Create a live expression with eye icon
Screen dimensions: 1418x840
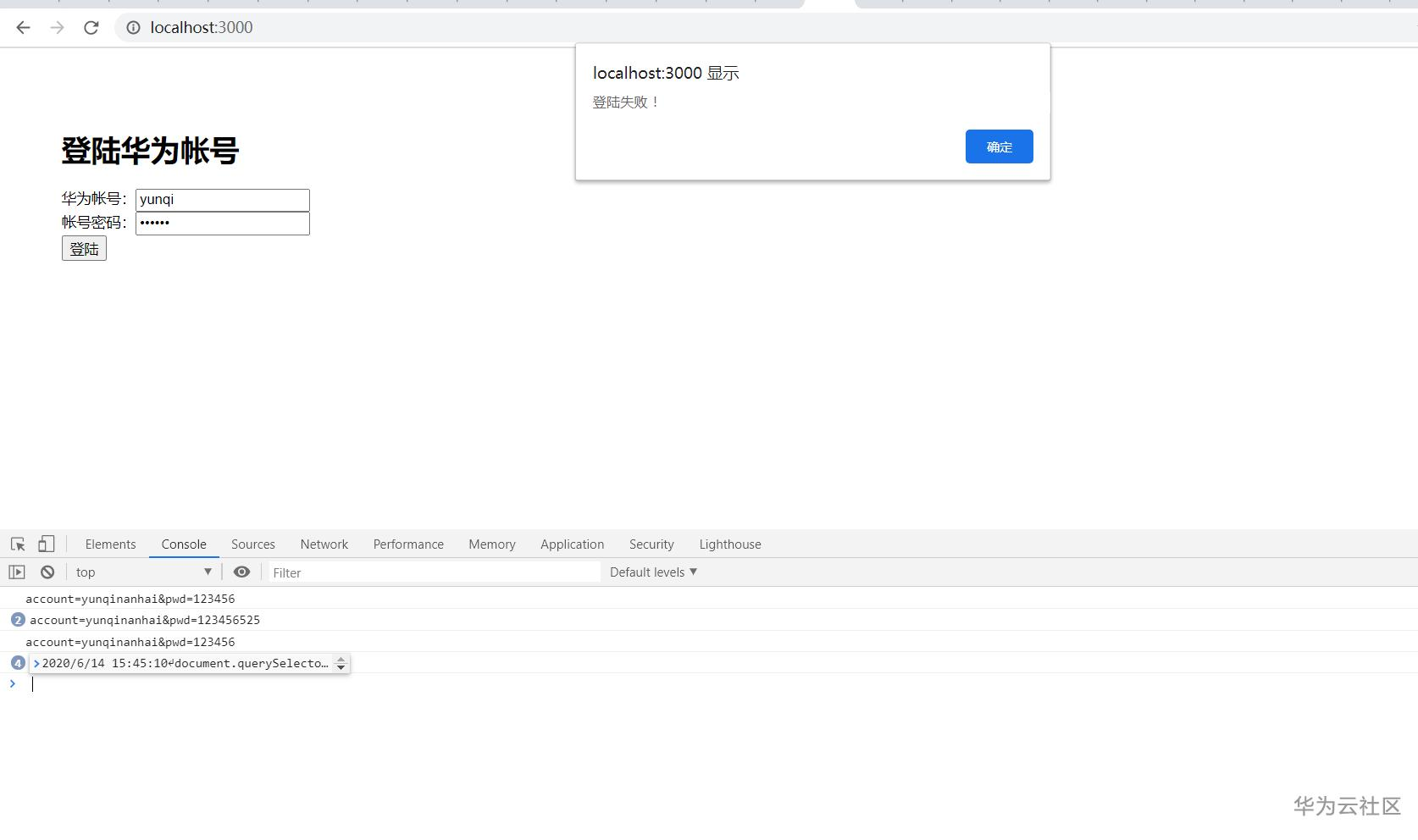click(241, 572)
